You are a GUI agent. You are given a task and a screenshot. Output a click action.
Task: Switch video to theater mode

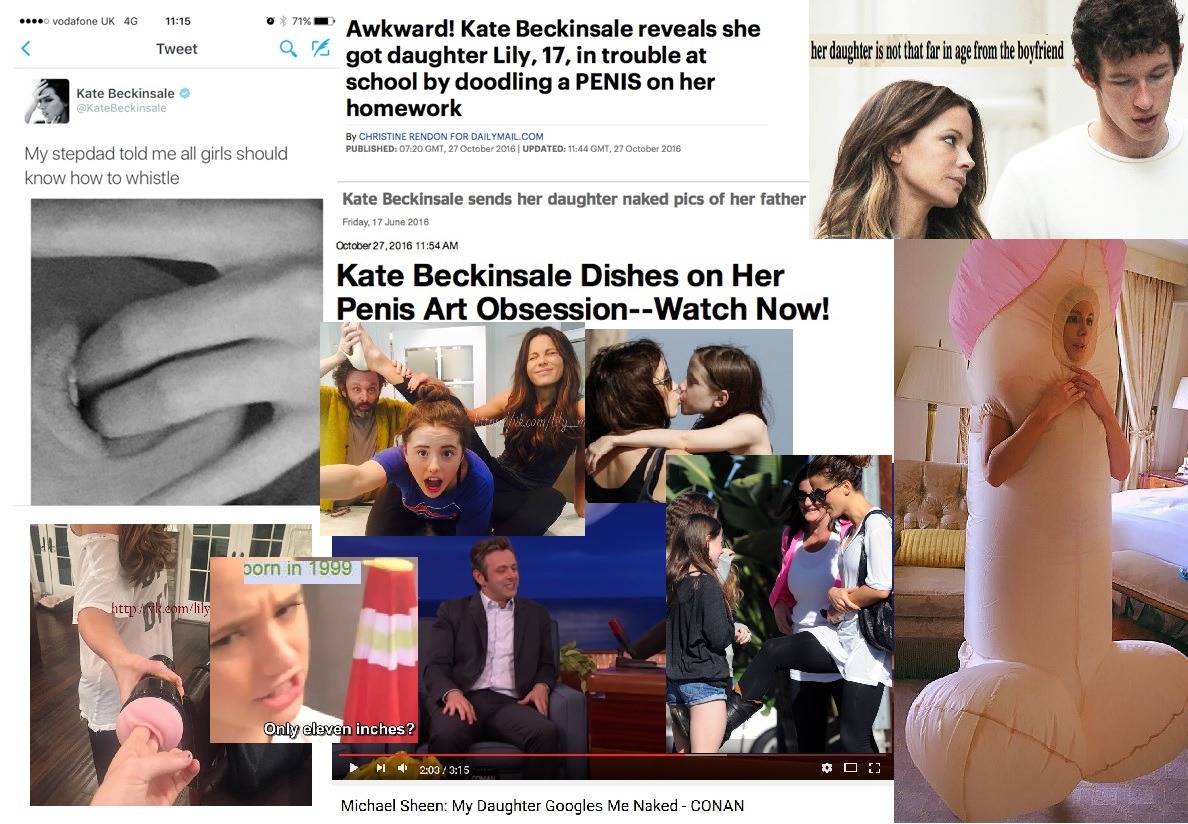coord(850,768)
